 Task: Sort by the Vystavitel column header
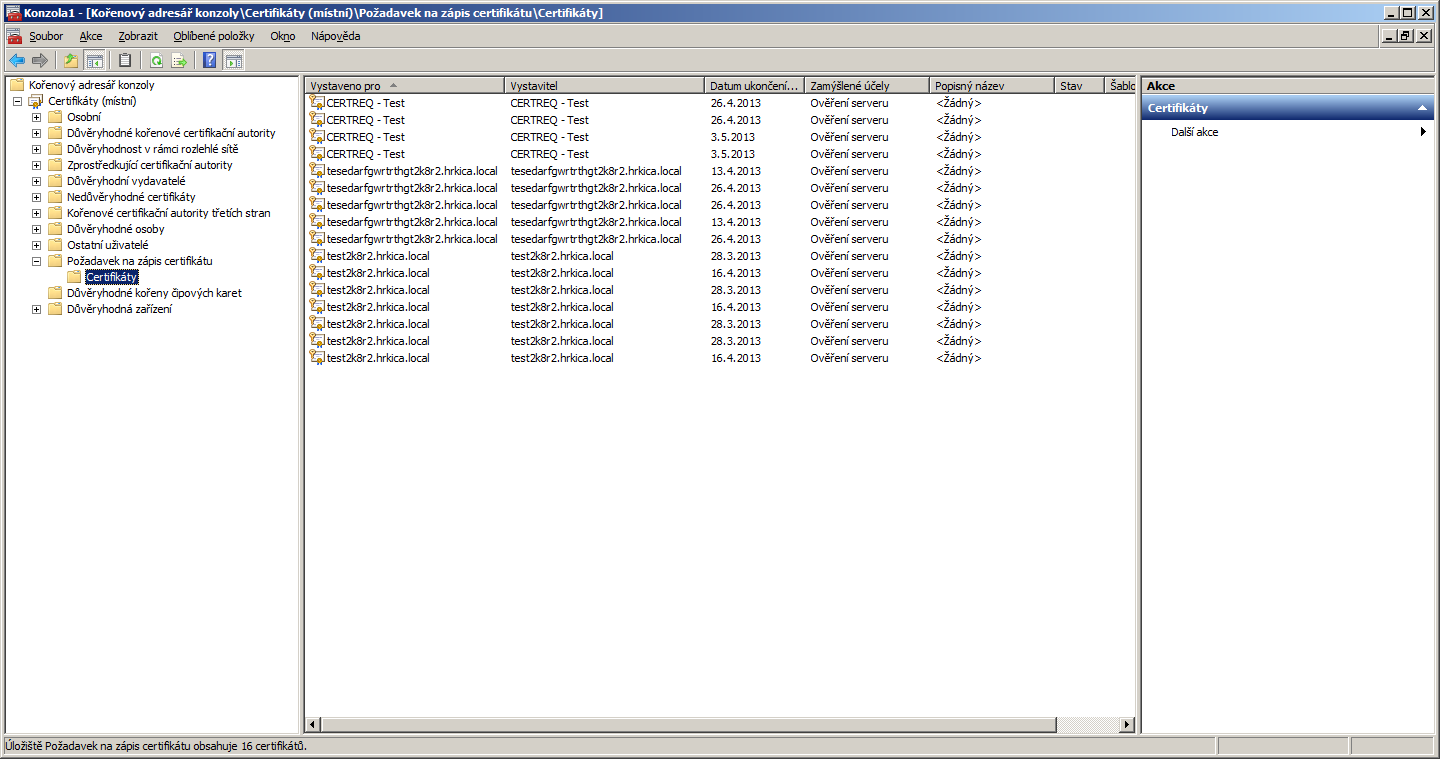point(605,86)
